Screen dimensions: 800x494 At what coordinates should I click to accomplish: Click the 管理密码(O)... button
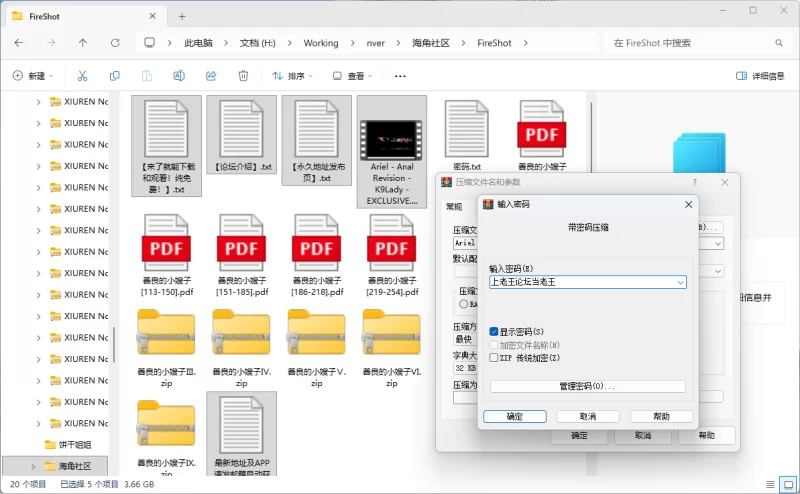coord(587,386)
